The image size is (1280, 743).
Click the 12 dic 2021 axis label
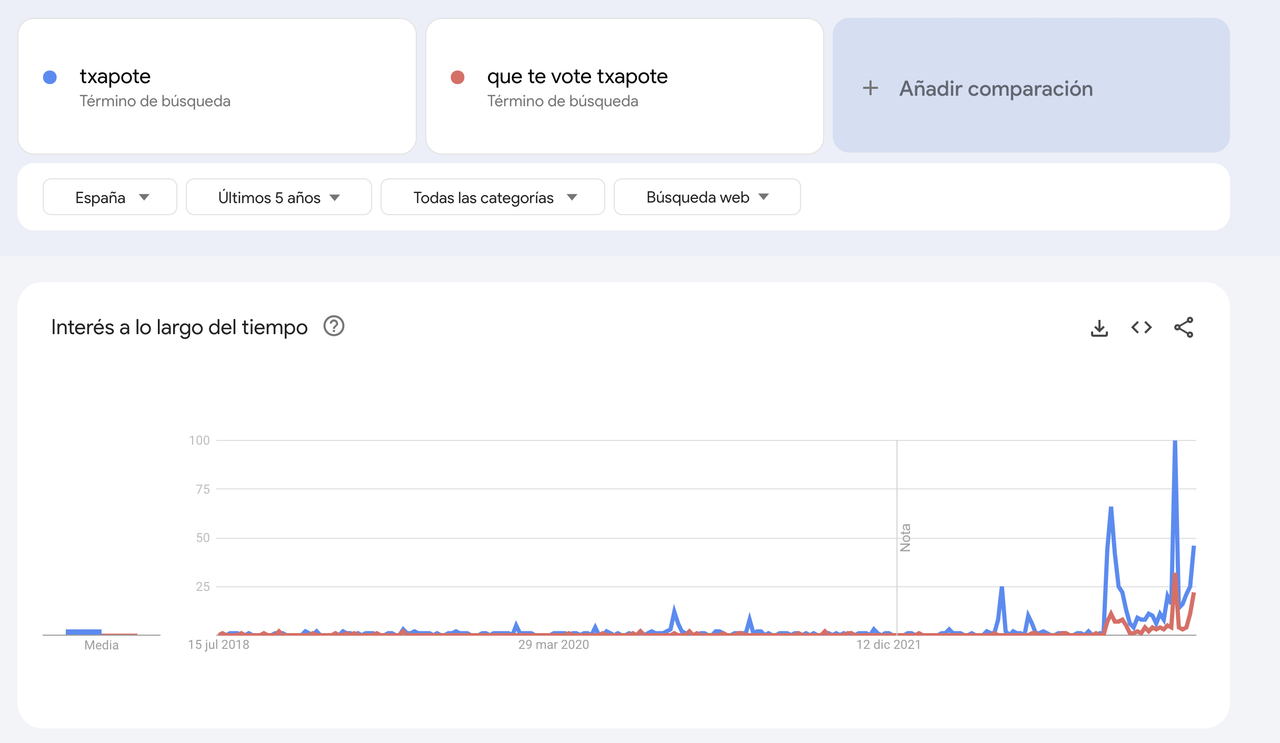[x=889, y=645]
